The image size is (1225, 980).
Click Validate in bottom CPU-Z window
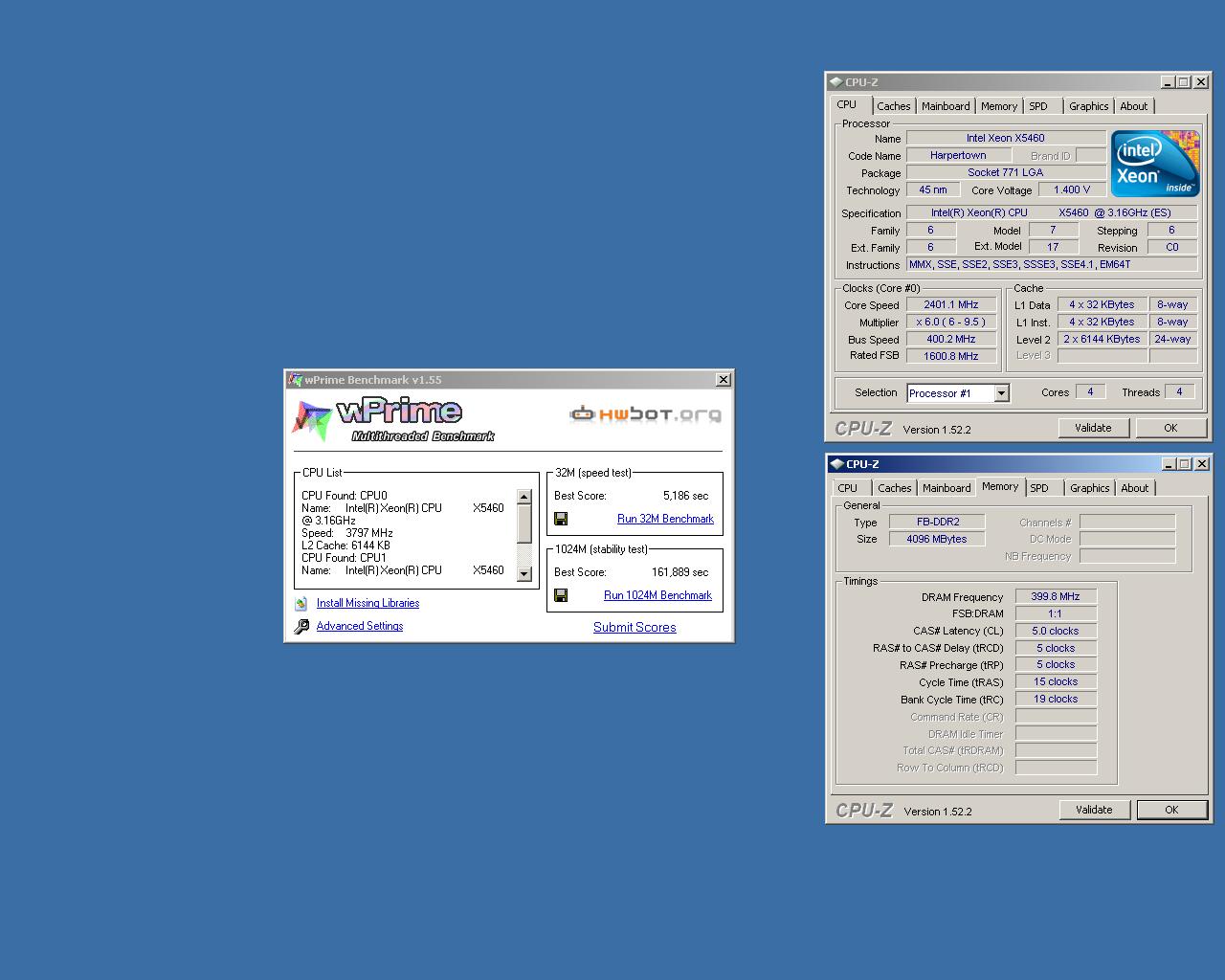[1094, 810]
